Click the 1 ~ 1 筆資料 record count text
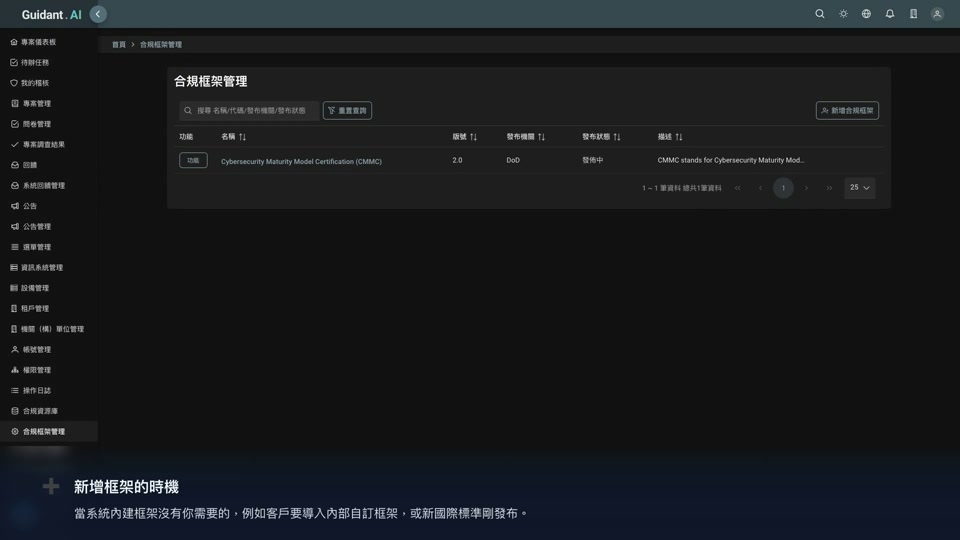This screenshot has height=540, width=960. (x=681, y=188)
